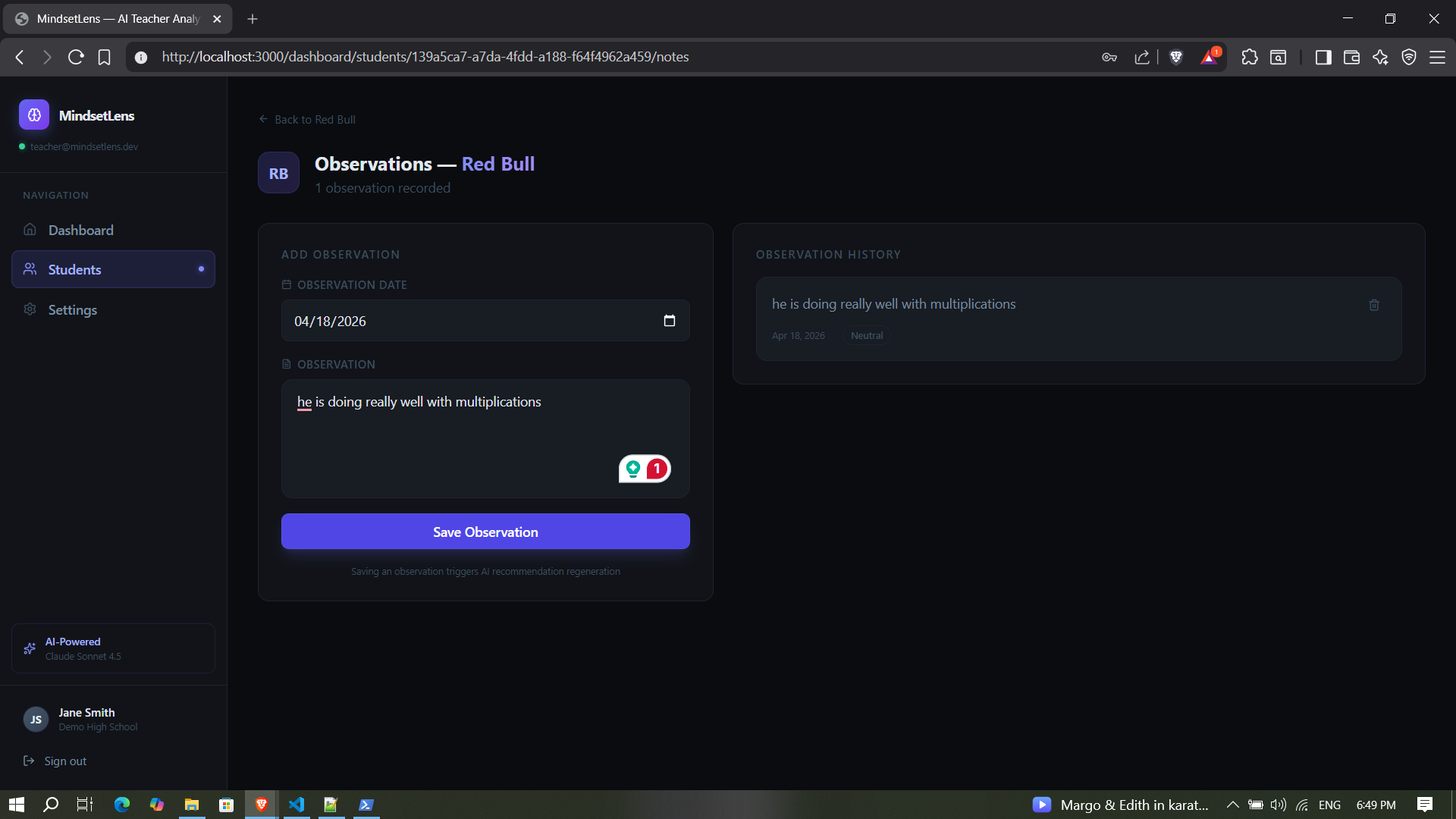Image resolution: width=1456 pixels, height=819 pixels.
Task: Click the Brave Rewards triangle icon
Action: 1210,57
